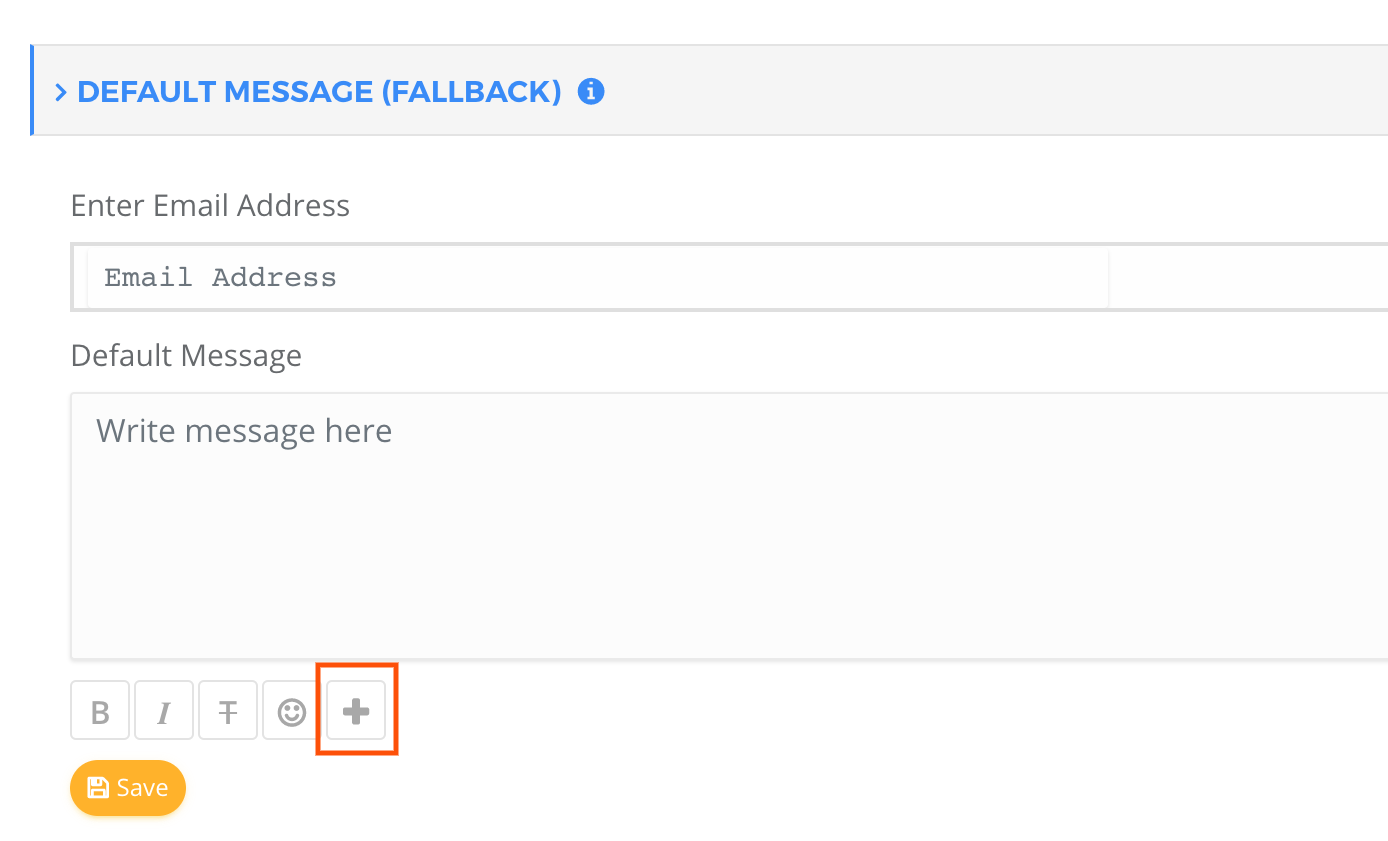This screenshot has height=841, width=1388.
Task: Apply italic formatting to message
Action: click(x=164, y=711)
